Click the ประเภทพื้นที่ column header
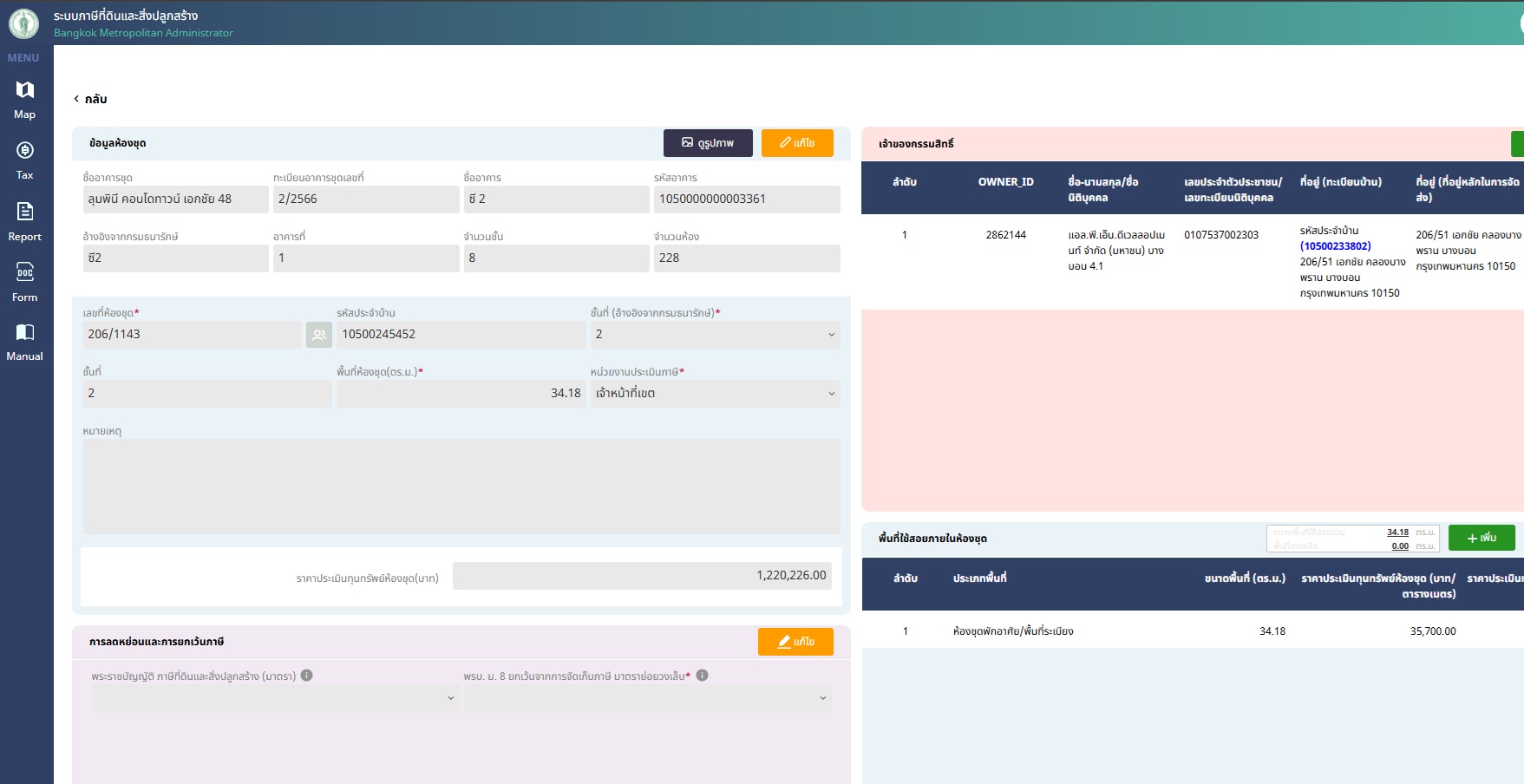 [x=979, y=578]
